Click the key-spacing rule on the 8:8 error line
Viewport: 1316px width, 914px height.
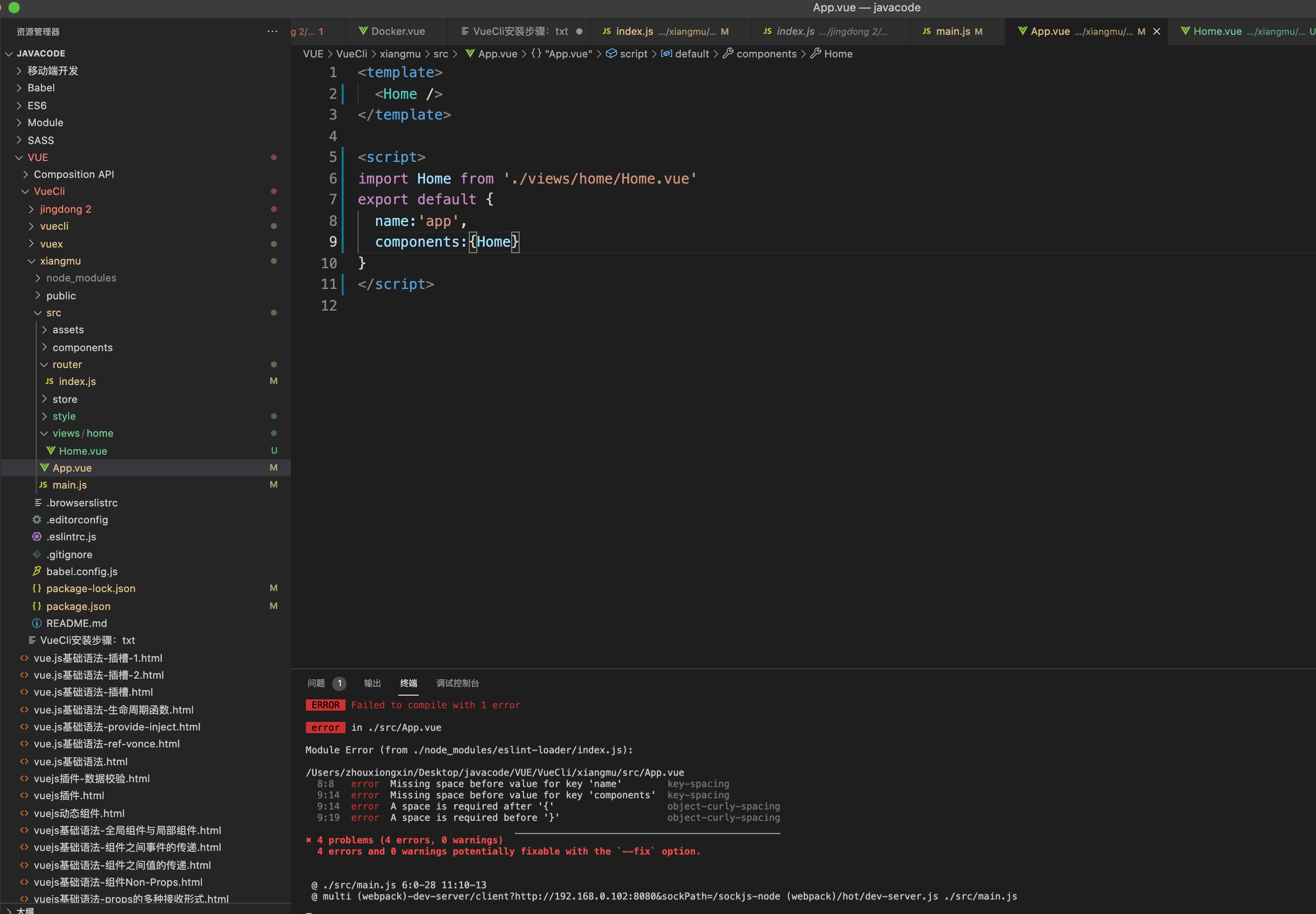[698, 784]
